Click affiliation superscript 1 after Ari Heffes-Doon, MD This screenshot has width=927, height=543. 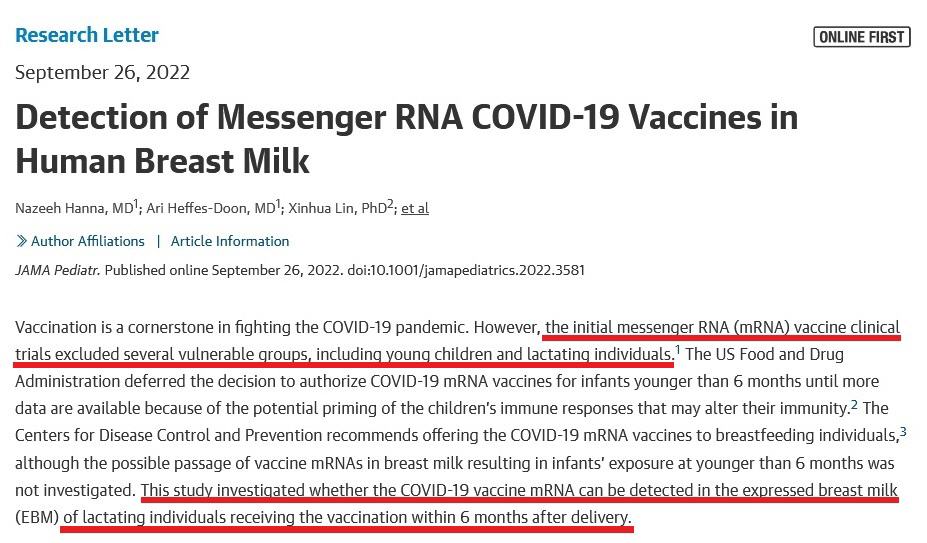click(x=278, y=203)
